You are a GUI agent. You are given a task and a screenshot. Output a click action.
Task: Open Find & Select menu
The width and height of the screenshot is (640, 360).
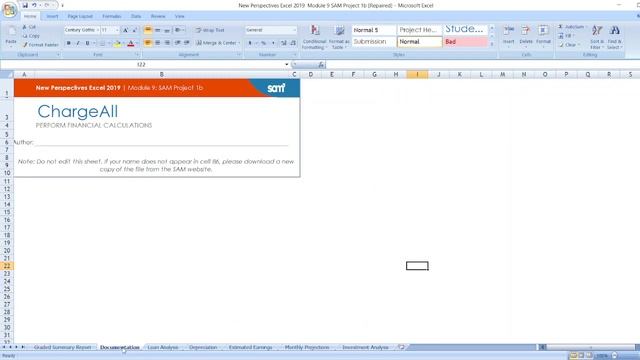614,37
